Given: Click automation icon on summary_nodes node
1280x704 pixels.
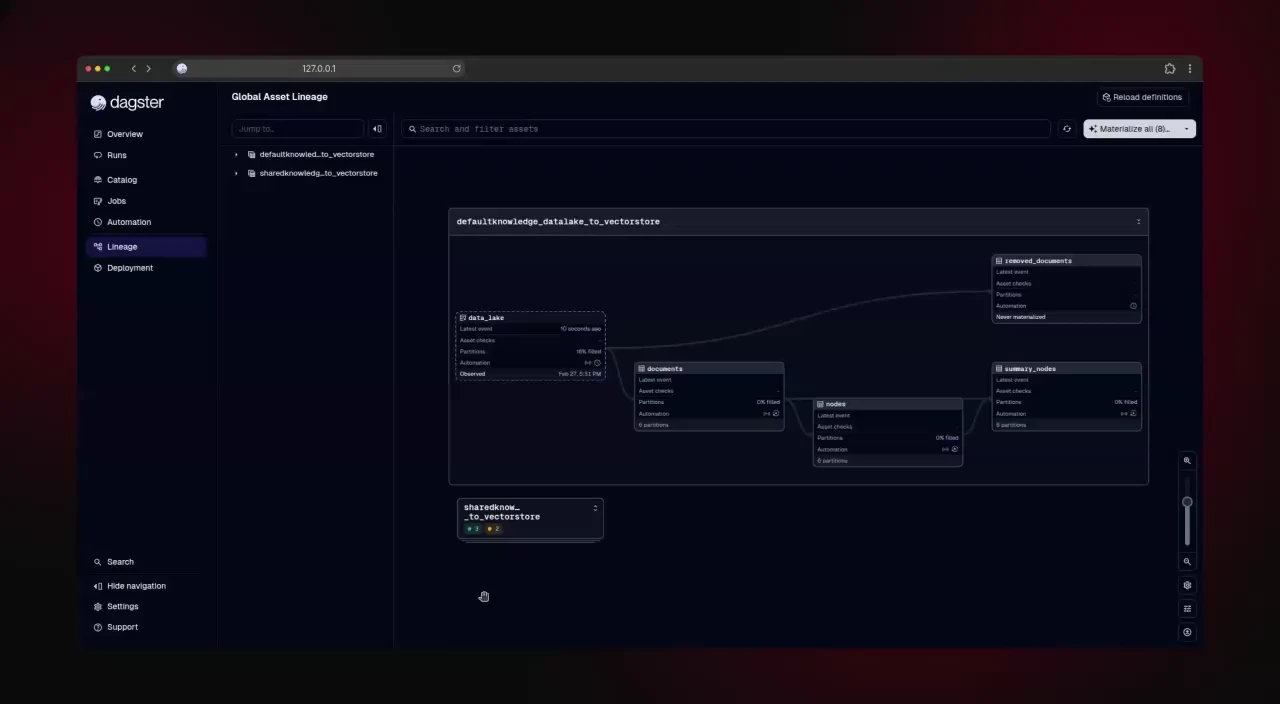Looking at the screenshot, I should (1133, 414).
